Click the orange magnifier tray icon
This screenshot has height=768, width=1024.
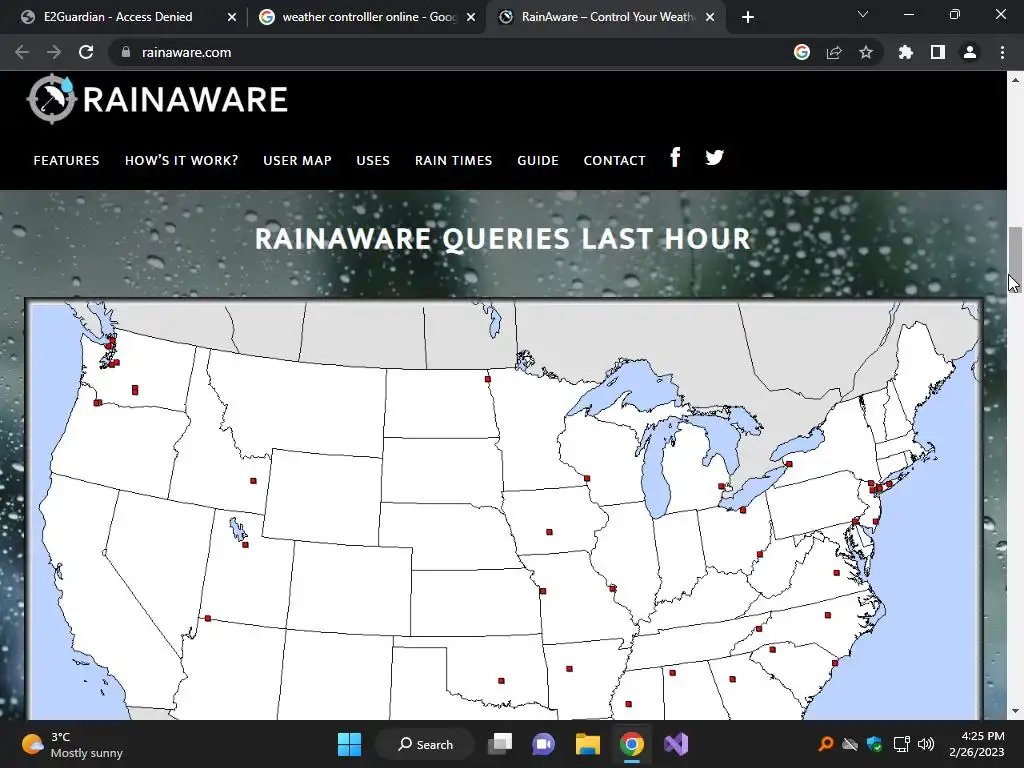pyautogui.click(x=825, y=744)
